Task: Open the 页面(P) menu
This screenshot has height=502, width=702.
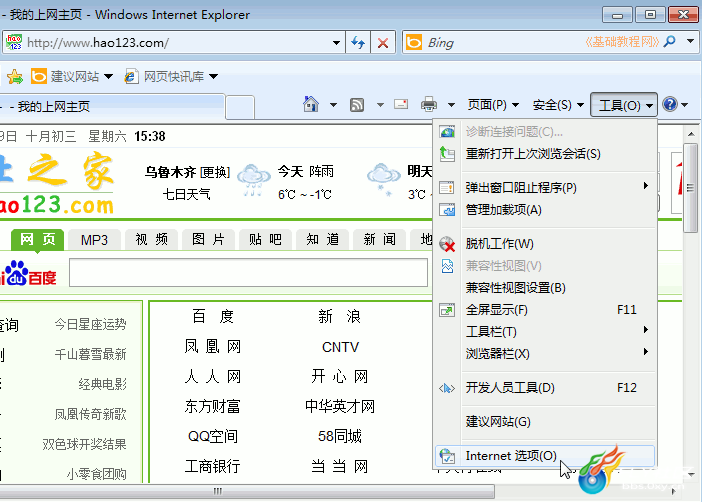Action: [493, 105]
